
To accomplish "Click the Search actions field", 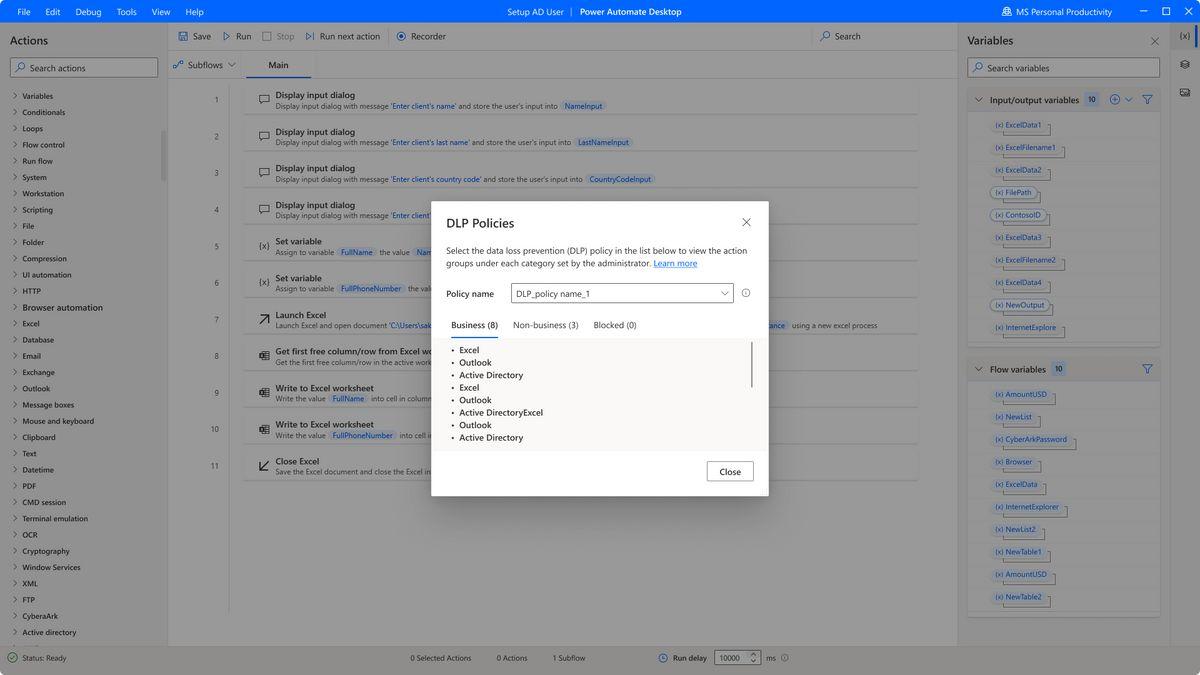I will coord(84,68).
